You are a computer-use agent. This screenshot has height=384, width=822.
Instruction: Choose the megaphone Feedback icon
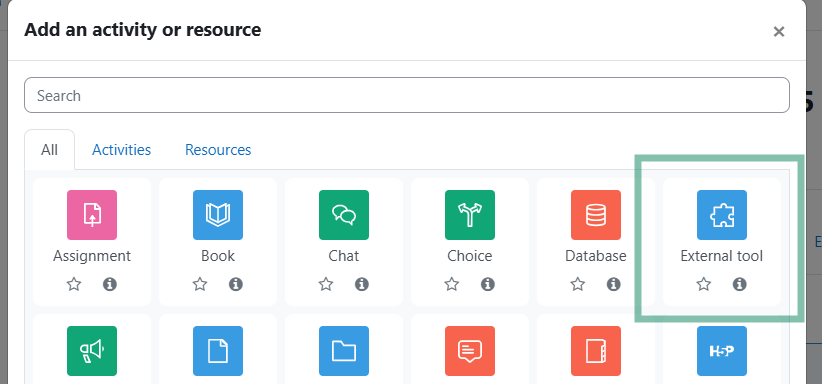pyautogui.click(x=92, y=351)
